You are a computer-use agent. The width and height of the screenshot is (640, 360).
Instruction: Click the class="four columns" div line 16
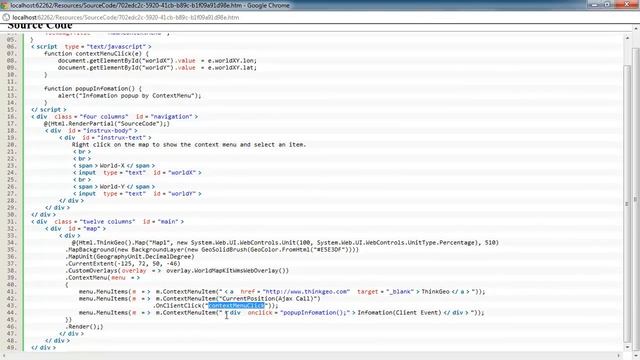click(x=114, y=117)
